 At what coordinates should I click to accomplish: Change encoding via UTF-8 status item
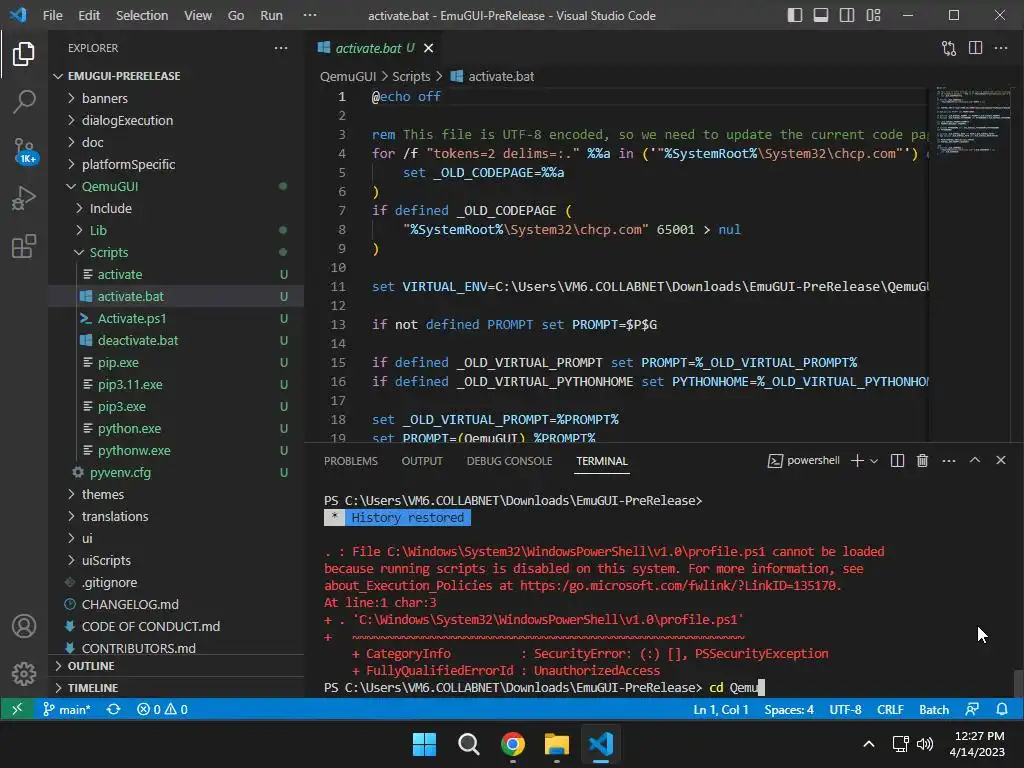click(845, 709)
